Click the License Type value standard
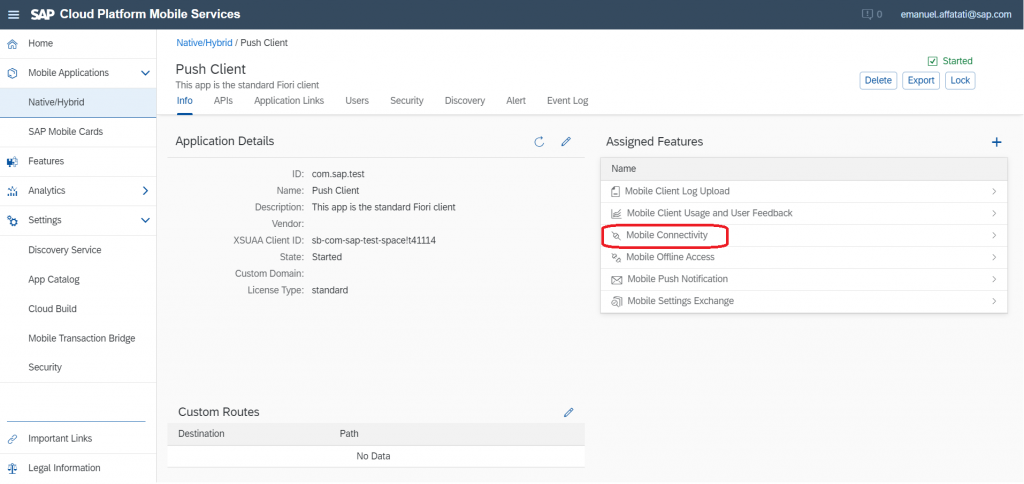The width and height of the screenshot is (1024, 484). pyautogui.click(x=330, y=290)
